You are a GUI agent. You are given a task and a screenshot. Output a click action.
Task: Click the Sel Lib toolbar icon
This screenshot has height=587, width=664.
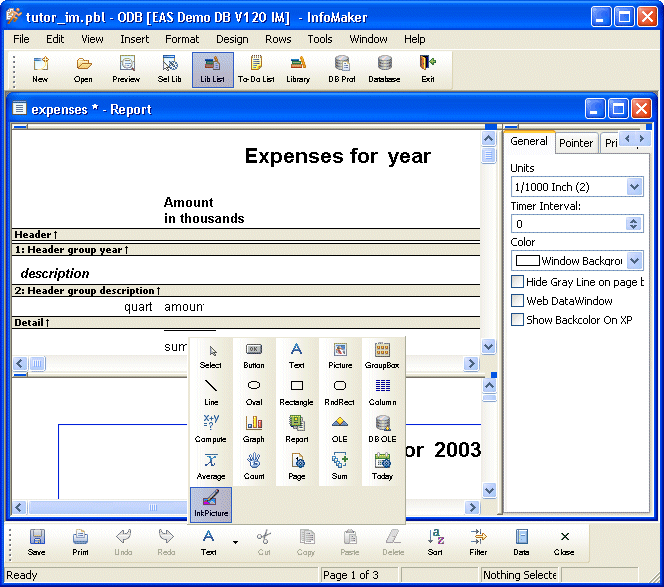pyautogui.click(x=169, y=70)
